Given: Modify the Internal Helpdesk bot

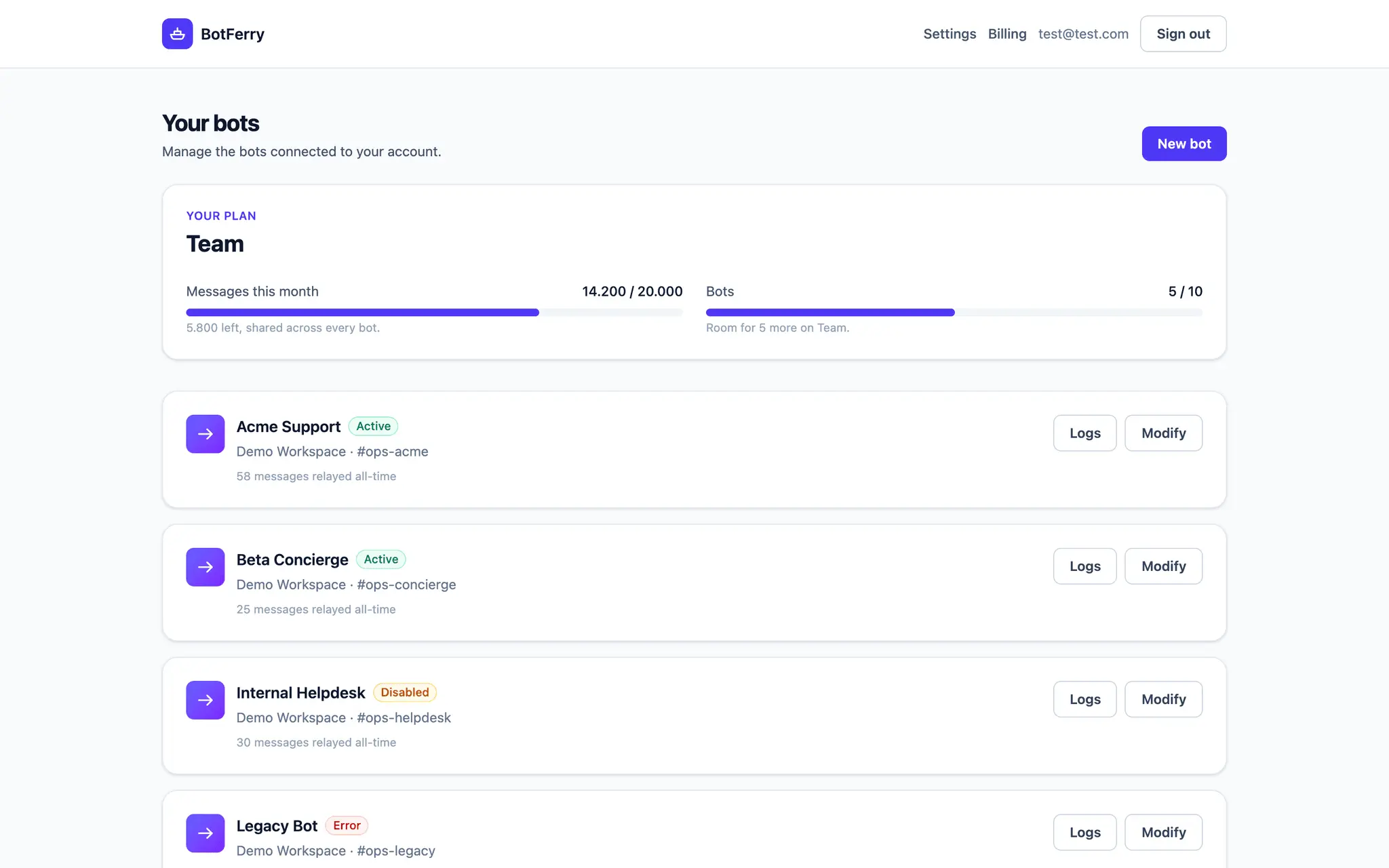Looking at the screenshot, I should tap(1163, 699).
